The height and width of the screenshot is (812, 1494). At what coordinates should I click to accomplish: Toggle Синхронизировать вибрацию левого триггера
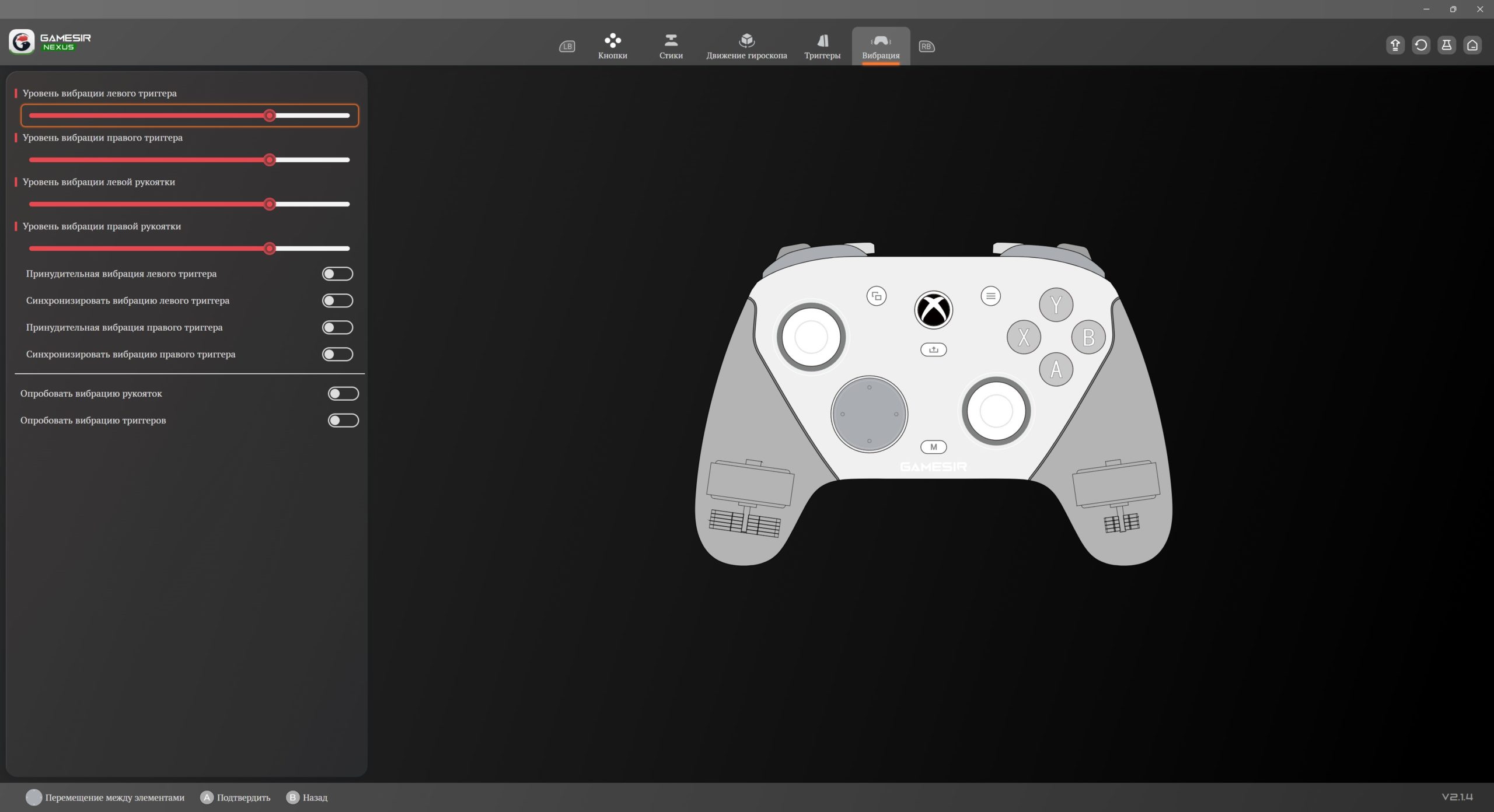pyautogui.click(x=337, y=300)
